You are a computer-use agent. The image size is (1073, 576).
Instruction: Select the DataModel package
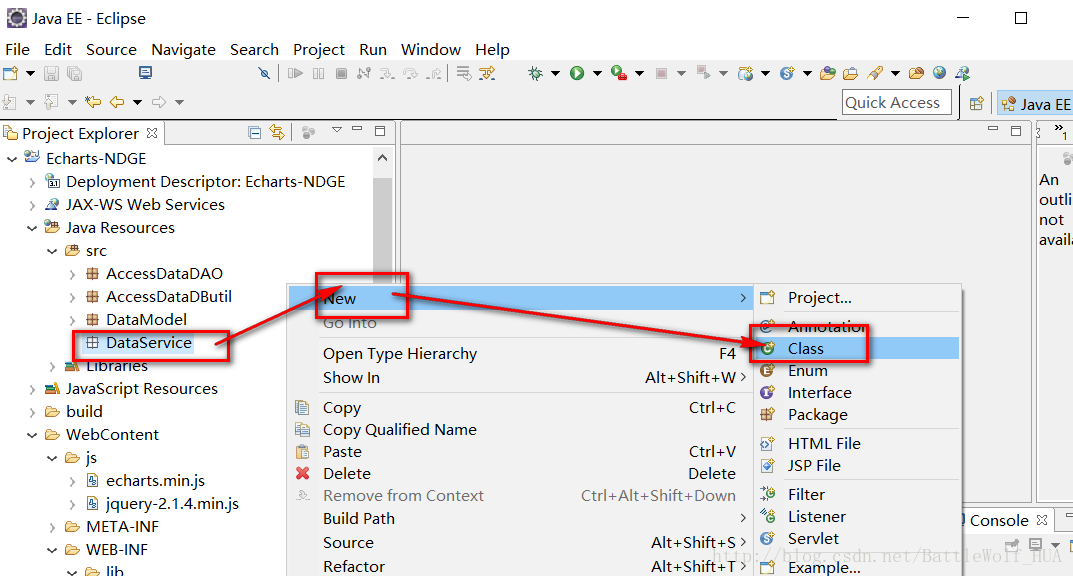[x=146, y=319]
